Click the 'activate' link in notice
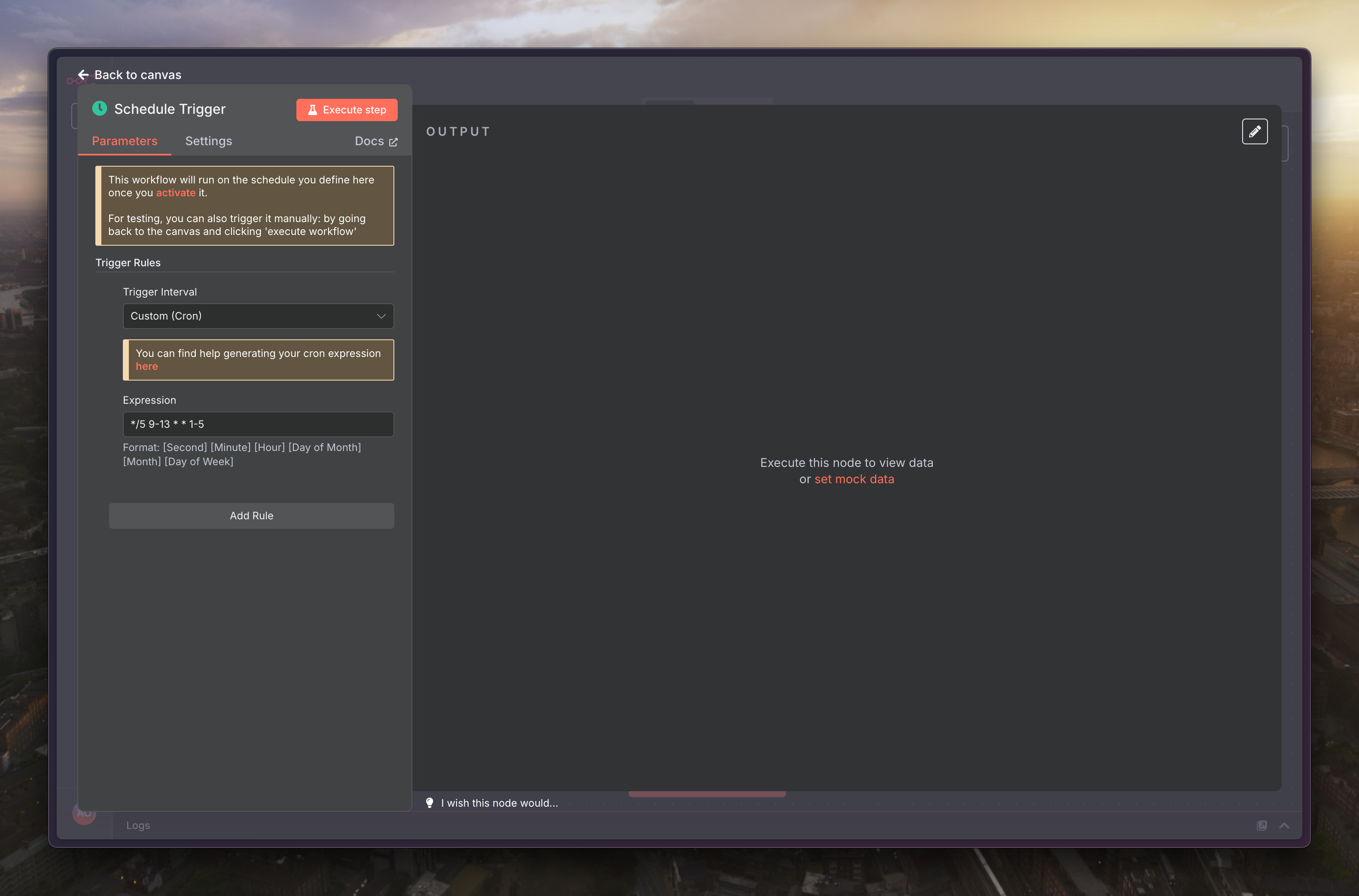The width and height of the screenshot is (1359, 896). 175,192
